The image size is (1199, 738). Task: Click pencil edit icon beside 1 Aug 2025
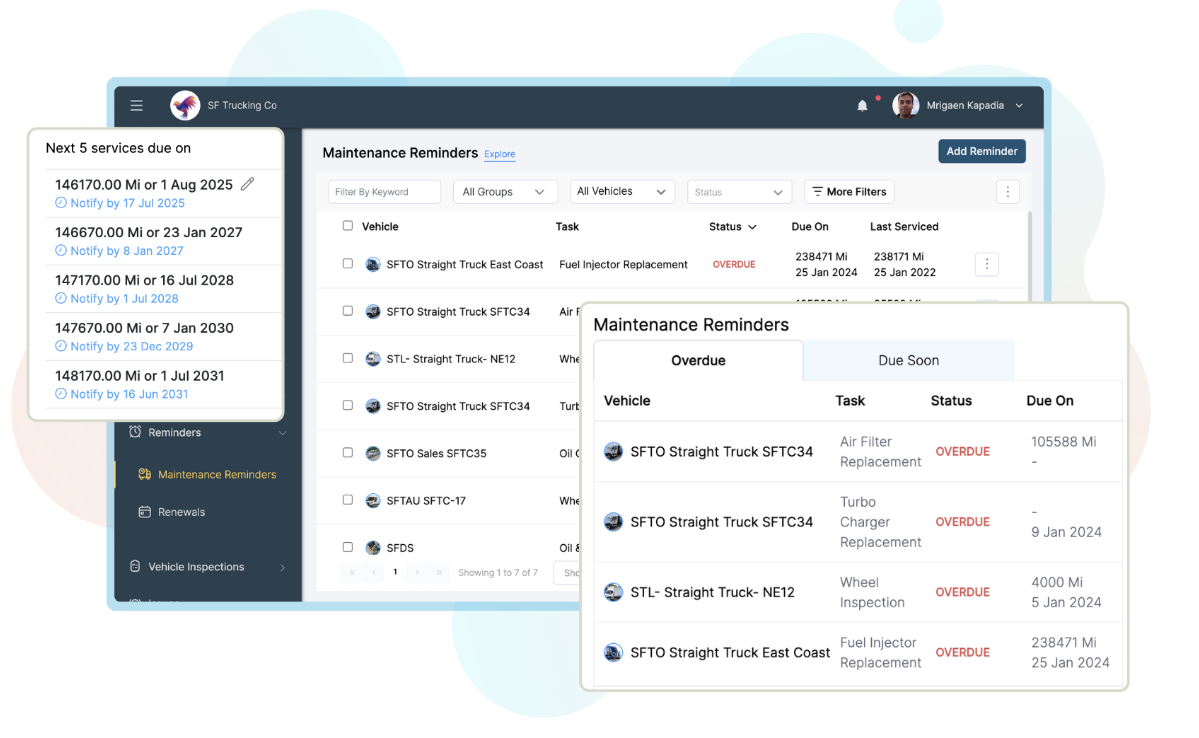click(248, 184)
